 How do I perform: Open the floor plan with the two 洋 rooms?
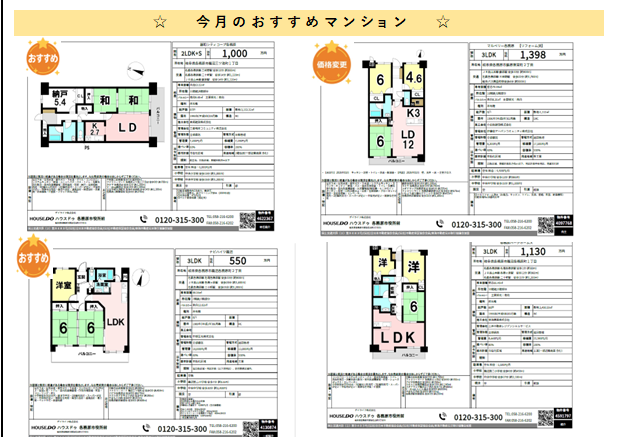tap(399, 302)
